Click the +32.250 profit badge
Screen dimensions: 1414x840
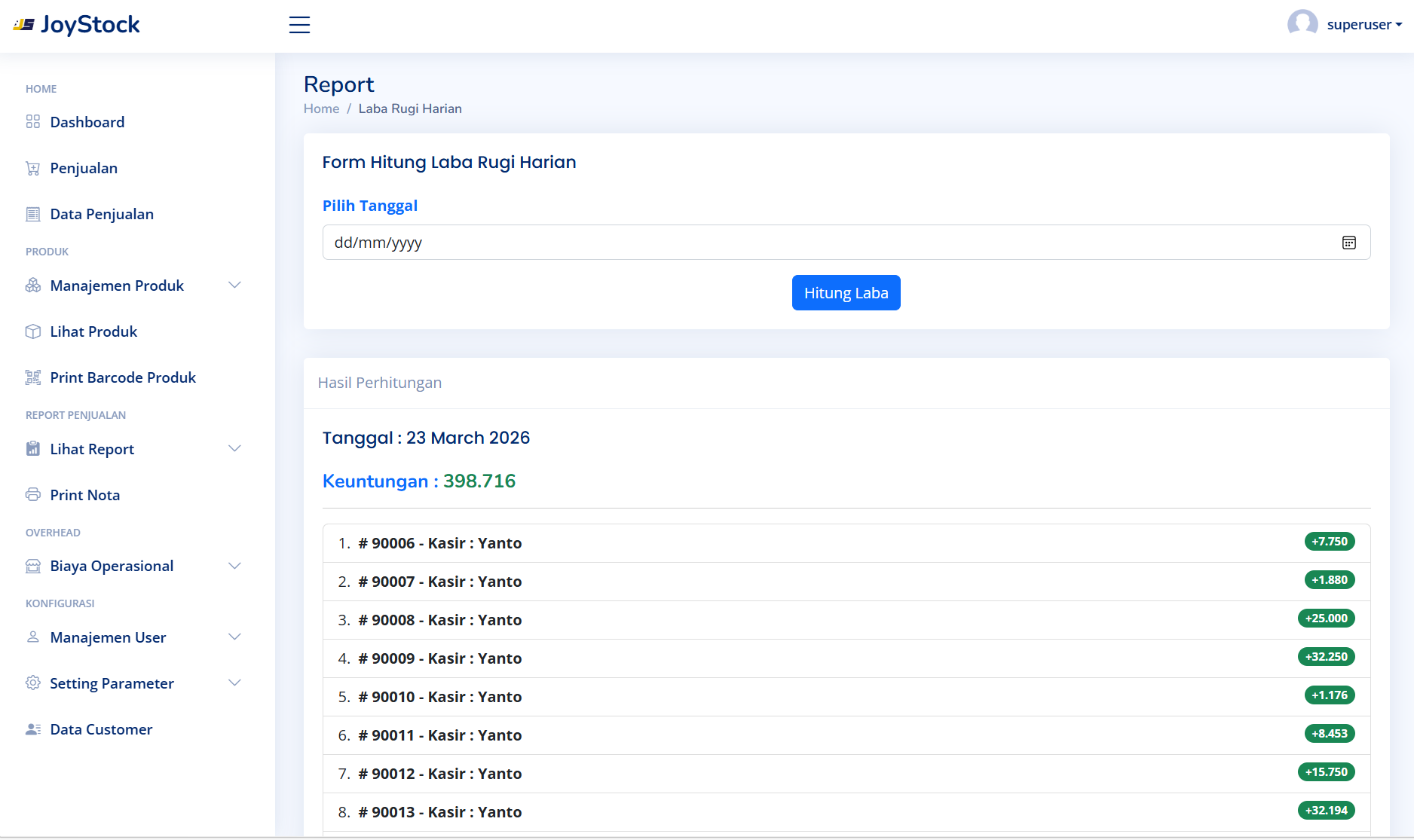click(1327, 657)
